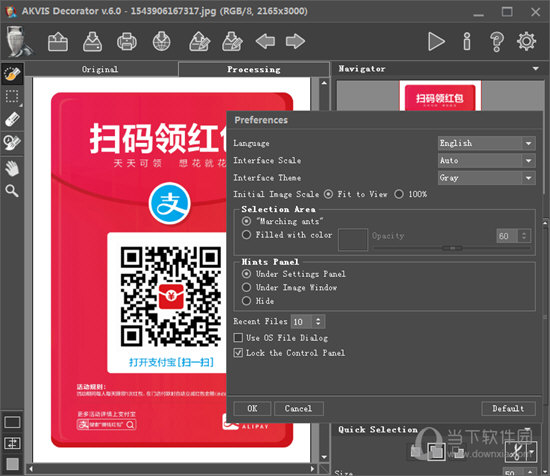Screen dimensions: 550x476
Task: Adjust the Recent Files stepper arrows
Action: 318,321
